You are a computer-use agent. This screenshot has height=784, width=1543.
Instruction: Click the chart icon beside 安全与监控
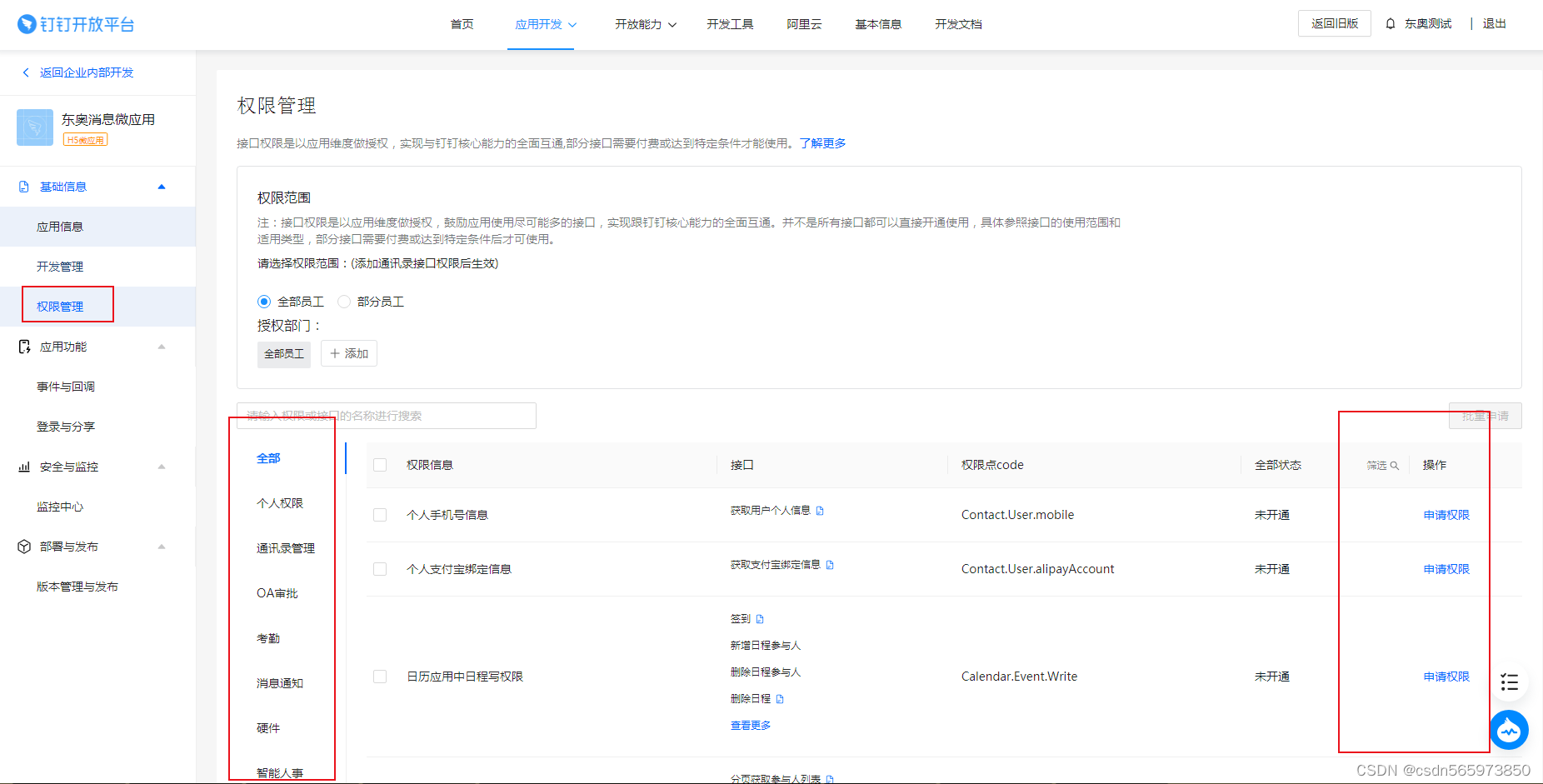click(24, 467)
